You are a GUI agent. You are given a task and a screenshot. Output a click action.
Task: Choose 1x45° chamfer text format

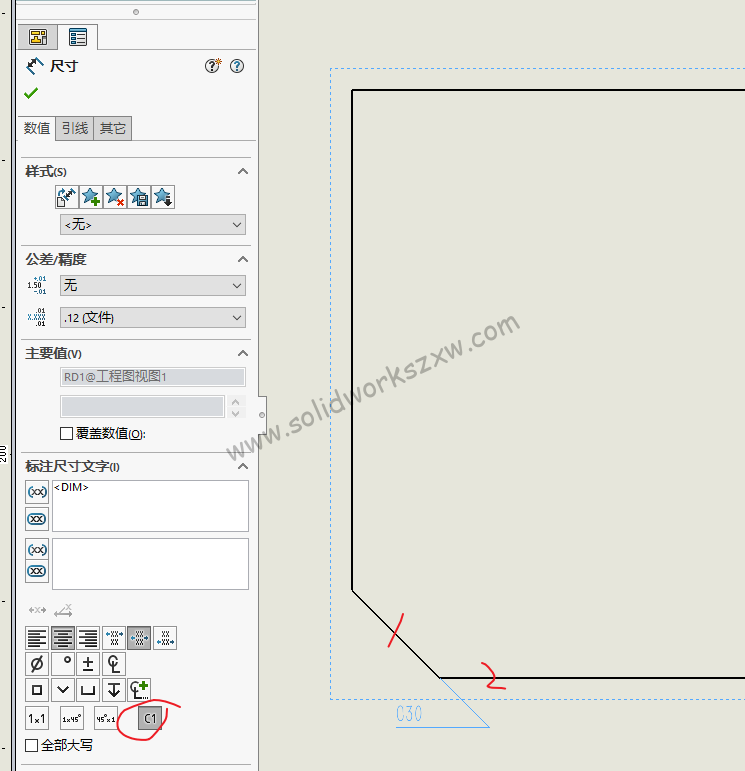coord(71,718)
